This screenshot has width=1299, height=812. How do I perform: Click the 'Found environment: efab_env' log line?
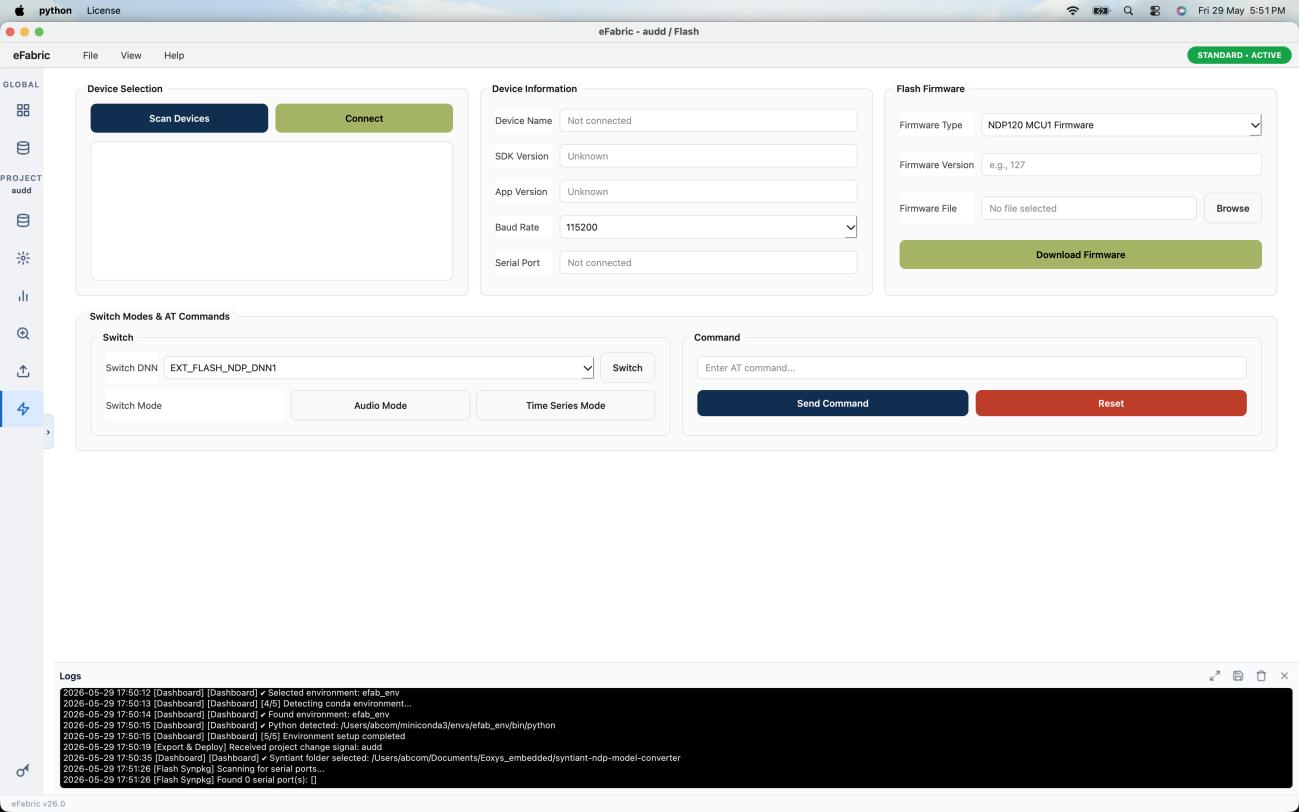[x=226, y=714]
